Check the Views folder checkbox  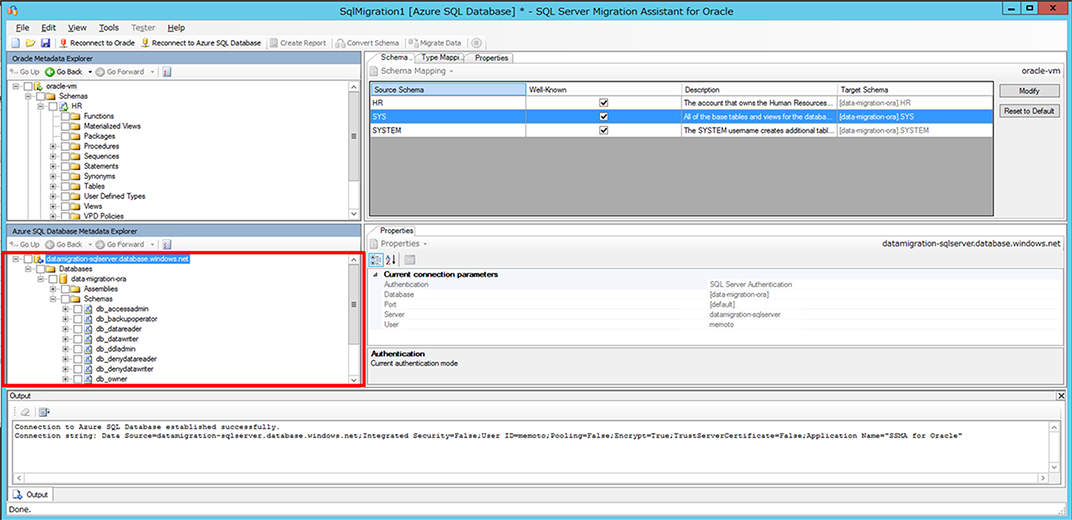coord(64,206)
